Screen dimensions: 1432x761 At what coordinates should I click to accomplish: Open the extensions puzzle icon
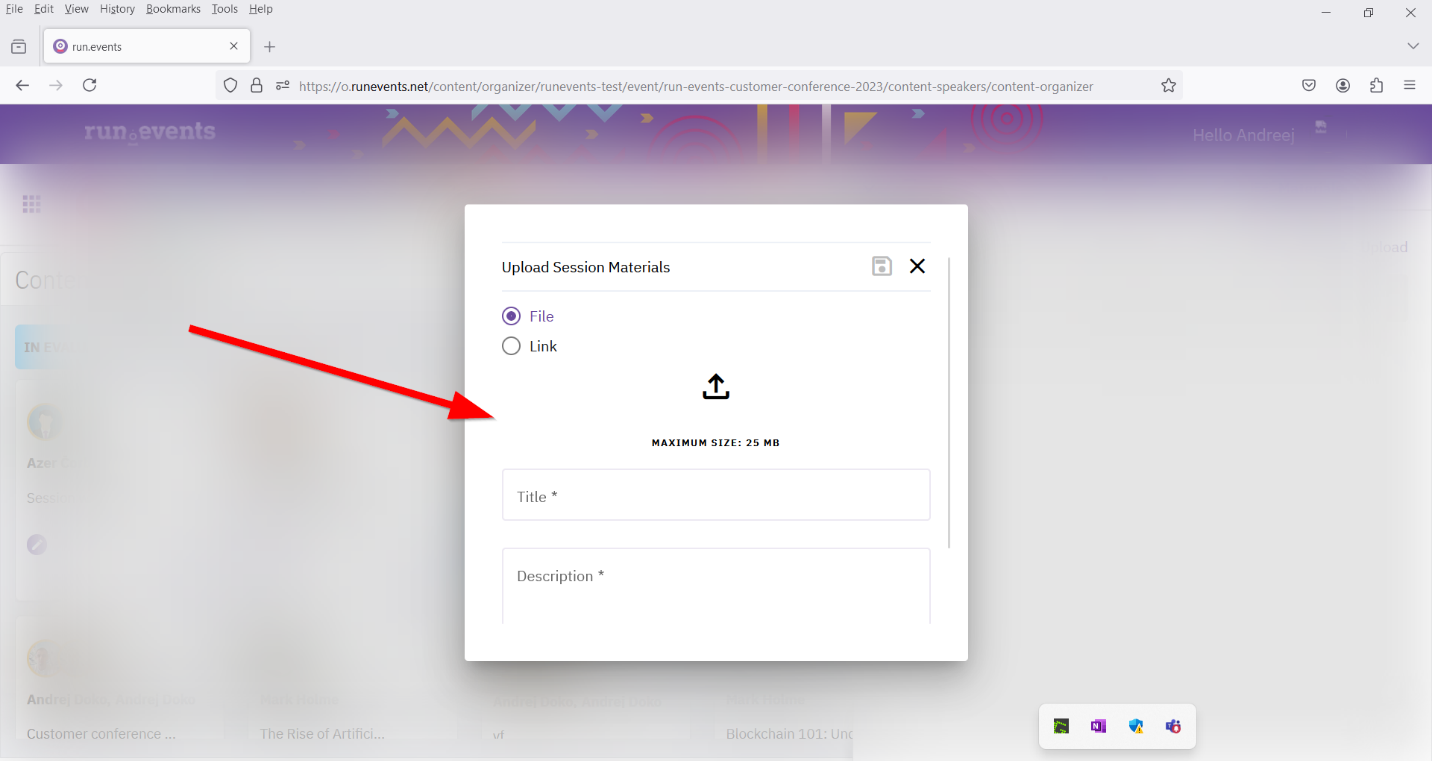coord(1377,86)
